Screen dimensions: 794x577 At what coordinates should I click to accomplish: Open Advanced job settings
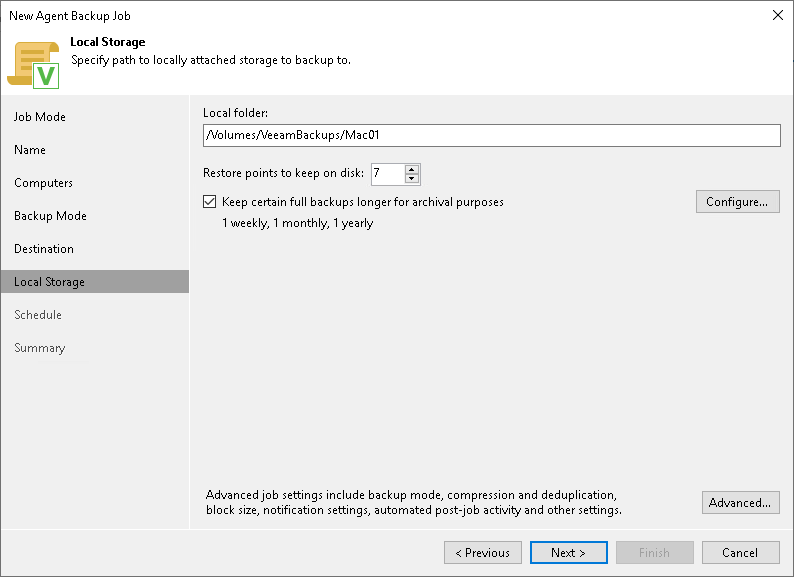point(740,503)
